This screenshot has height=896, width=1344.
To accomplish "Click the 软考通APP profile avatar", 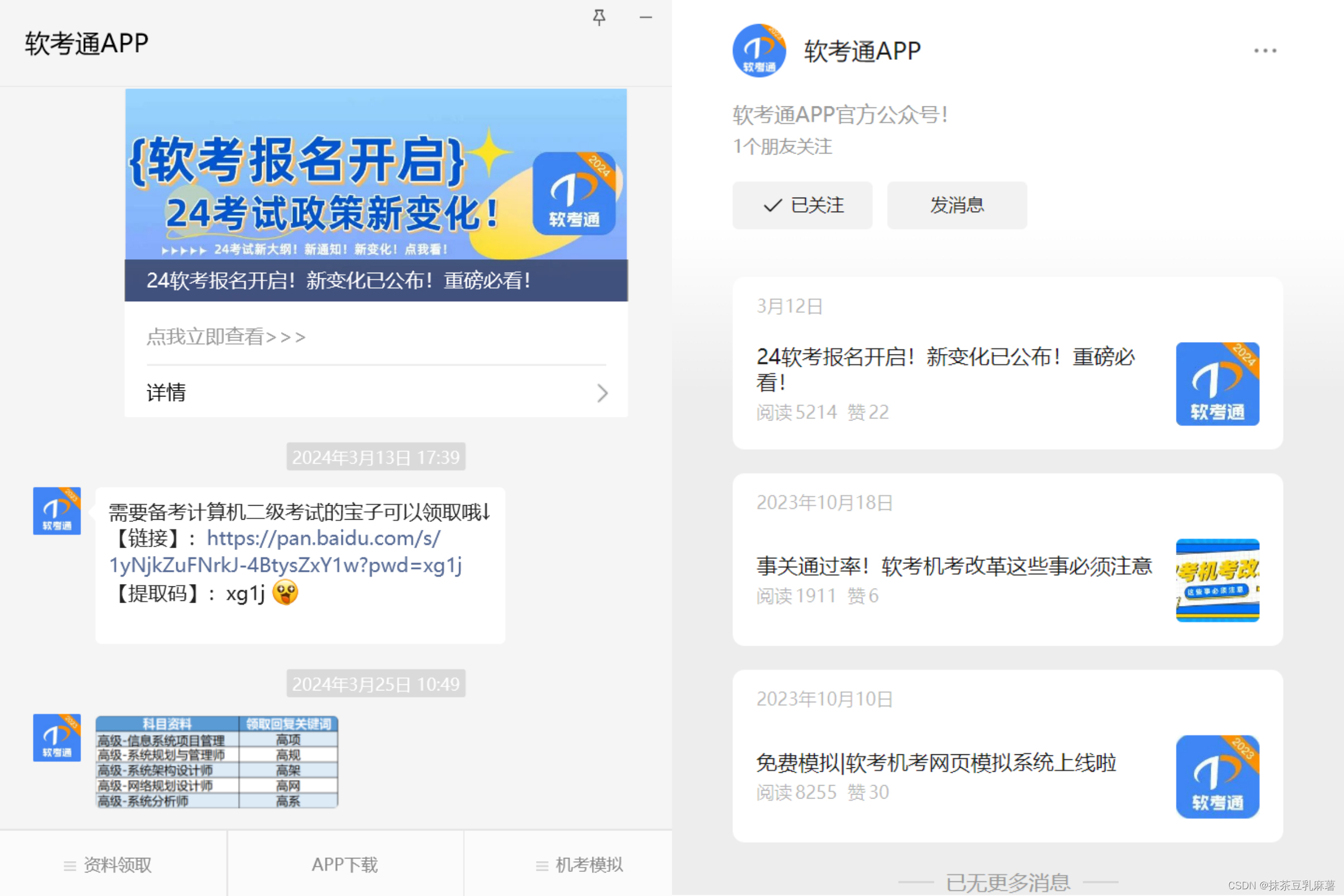I will (x=759, y=51).
